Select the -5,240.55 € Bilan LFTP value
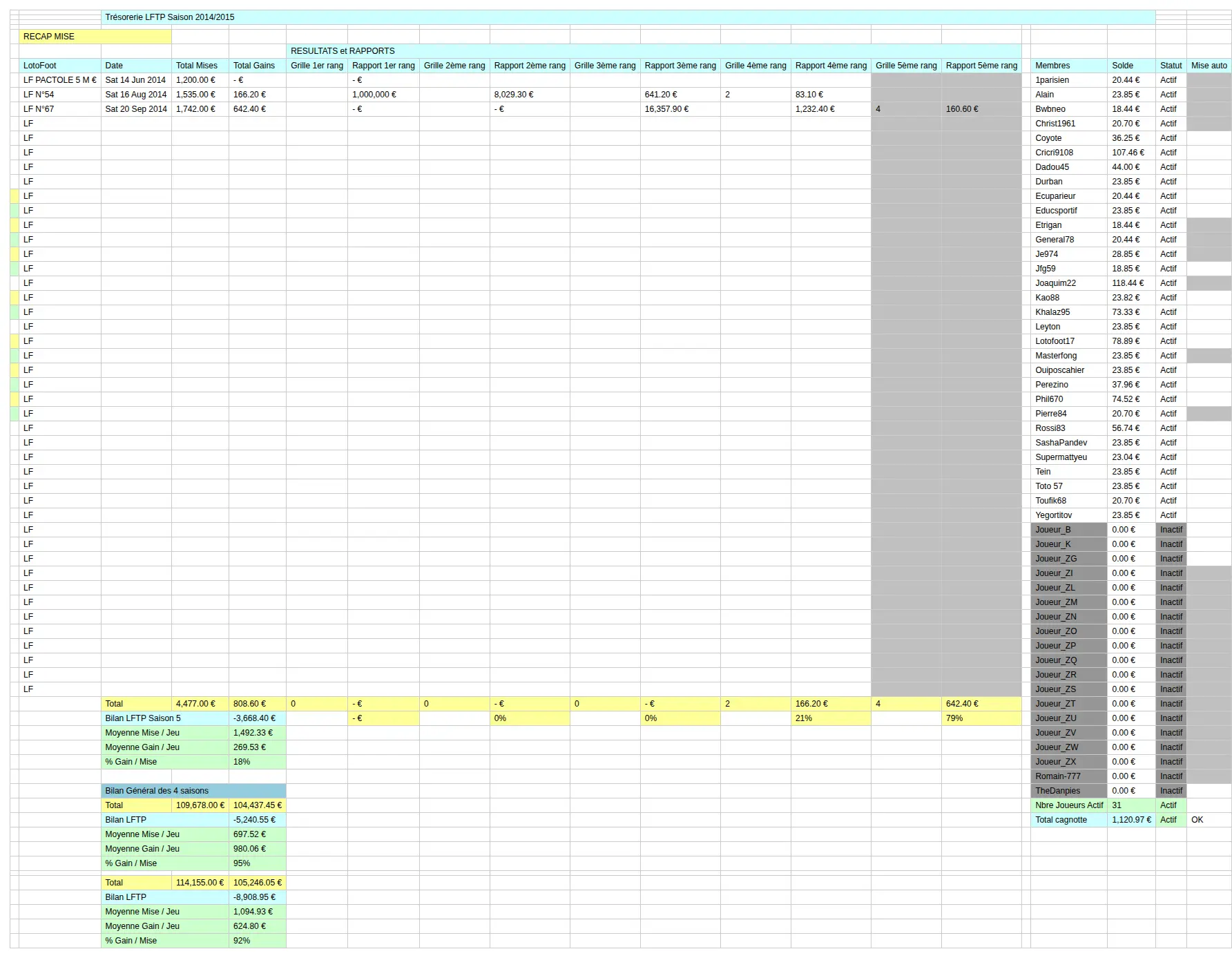The image size is (1232, 958). tap(258, 820)
